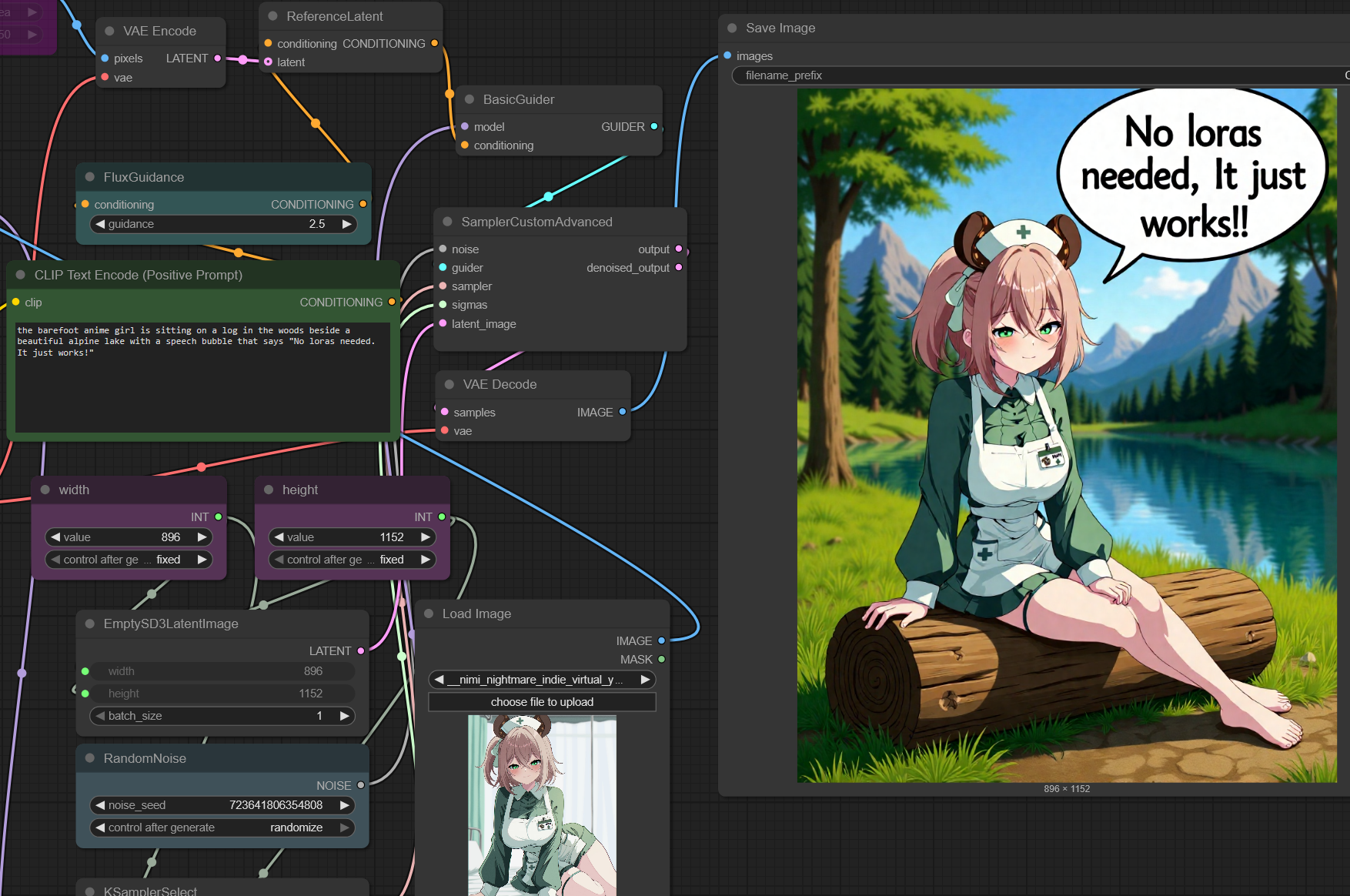Click the sigmas input socket on SamplerCustomAdvanced
Screen dimensions: 1350x896
coord(443,305)
